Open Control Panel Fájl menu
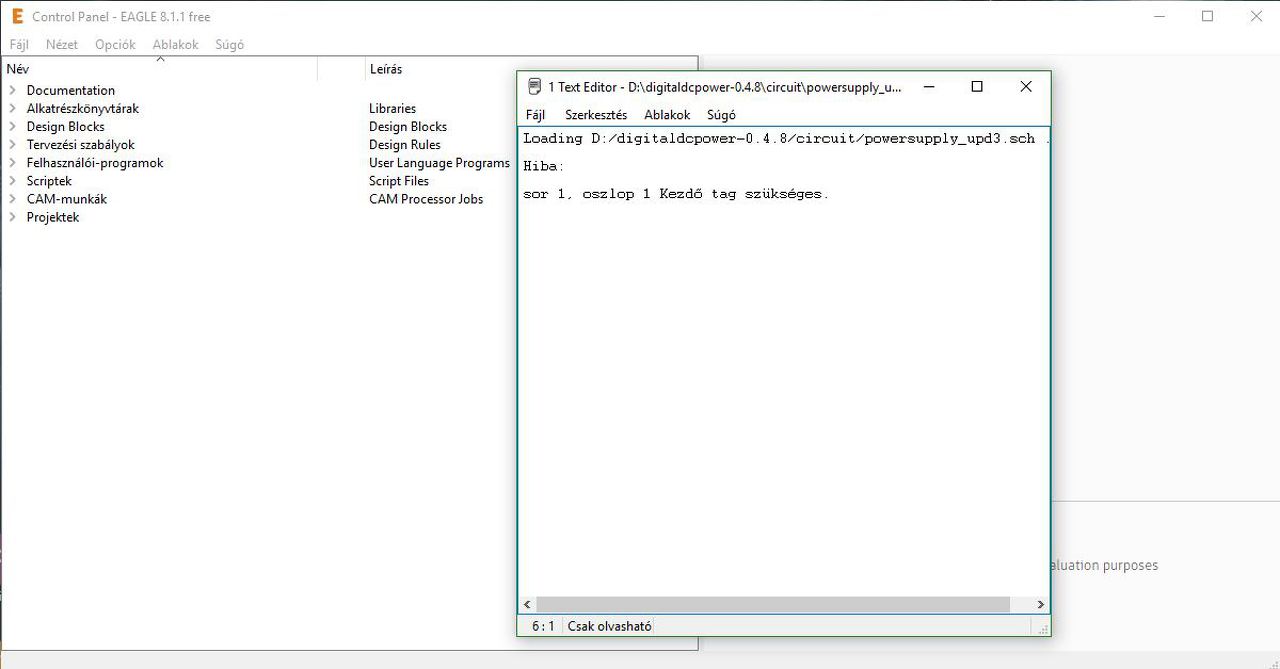 pyautogui.click(x=19, y=44)
